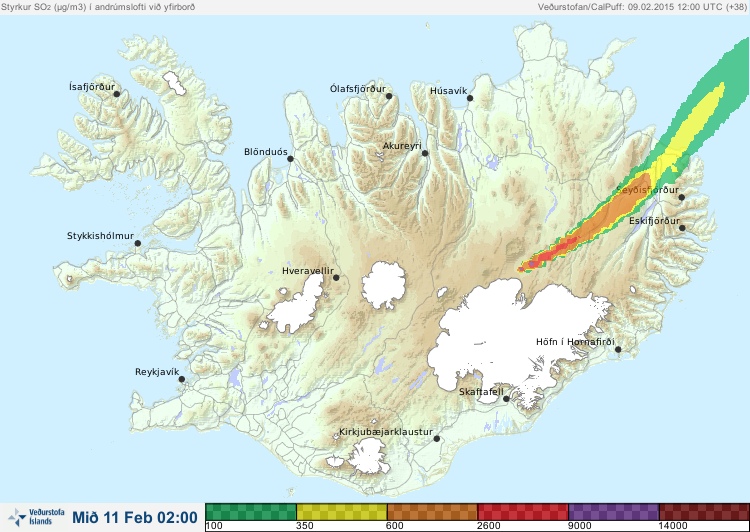Click the 'Ísafjörður' label

(x=92, y=87)
